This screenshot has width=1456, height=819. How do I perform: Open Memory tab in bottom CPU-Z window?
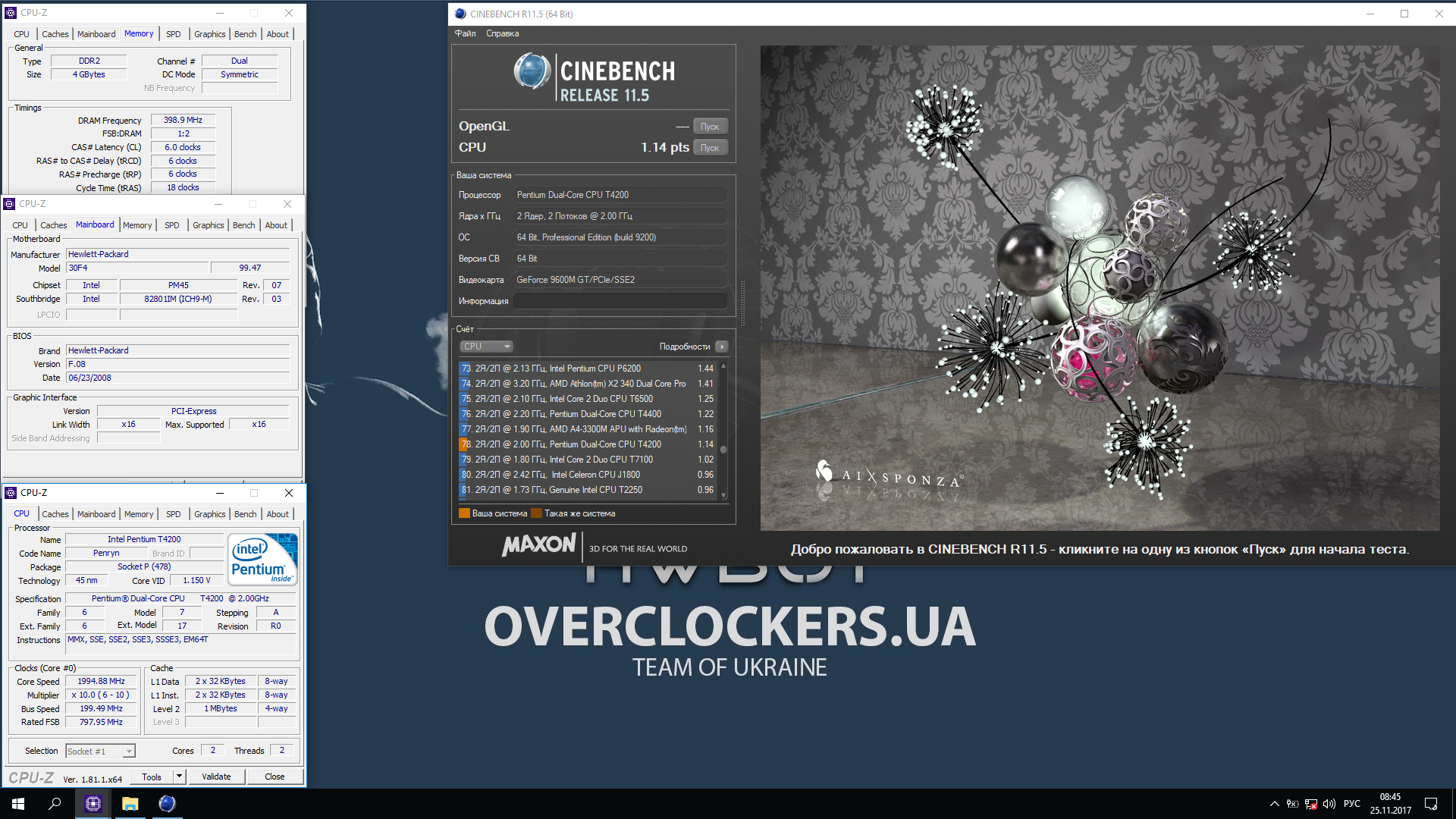(x=139, y=514)
